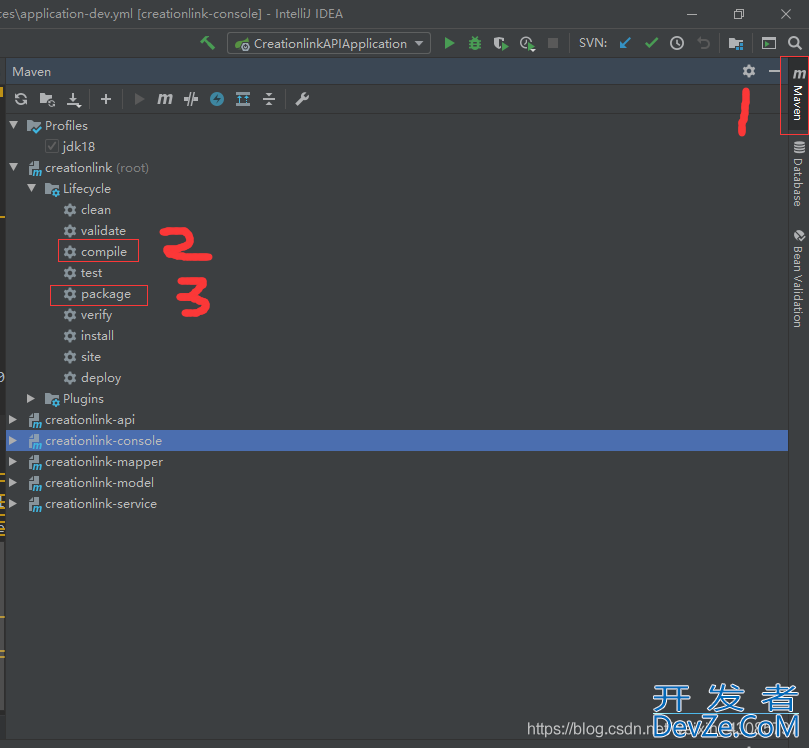
Task: Collapse the creationlink (root) node
Action: coord(14,167)
